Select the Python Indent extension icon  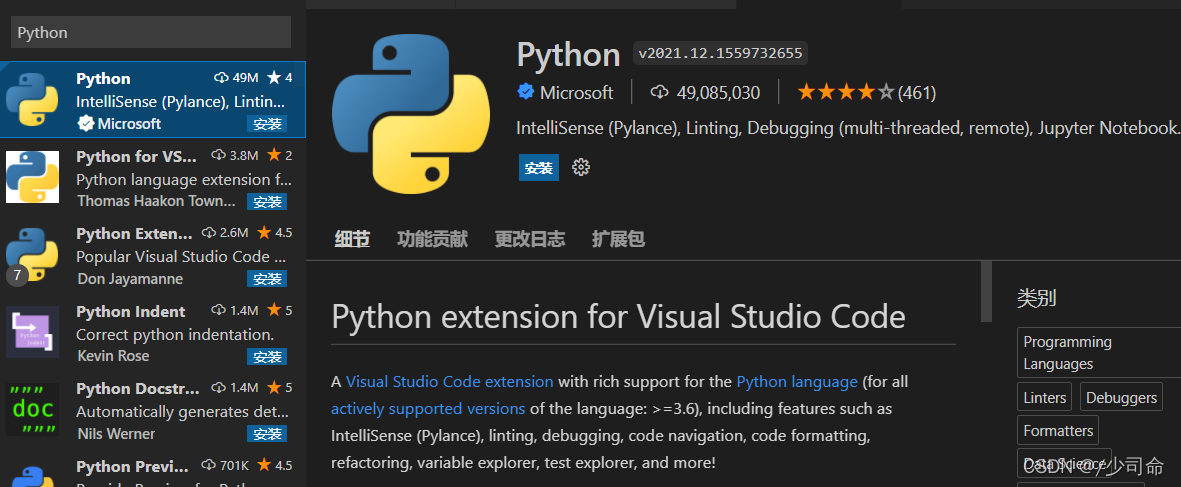coord(32,333)
